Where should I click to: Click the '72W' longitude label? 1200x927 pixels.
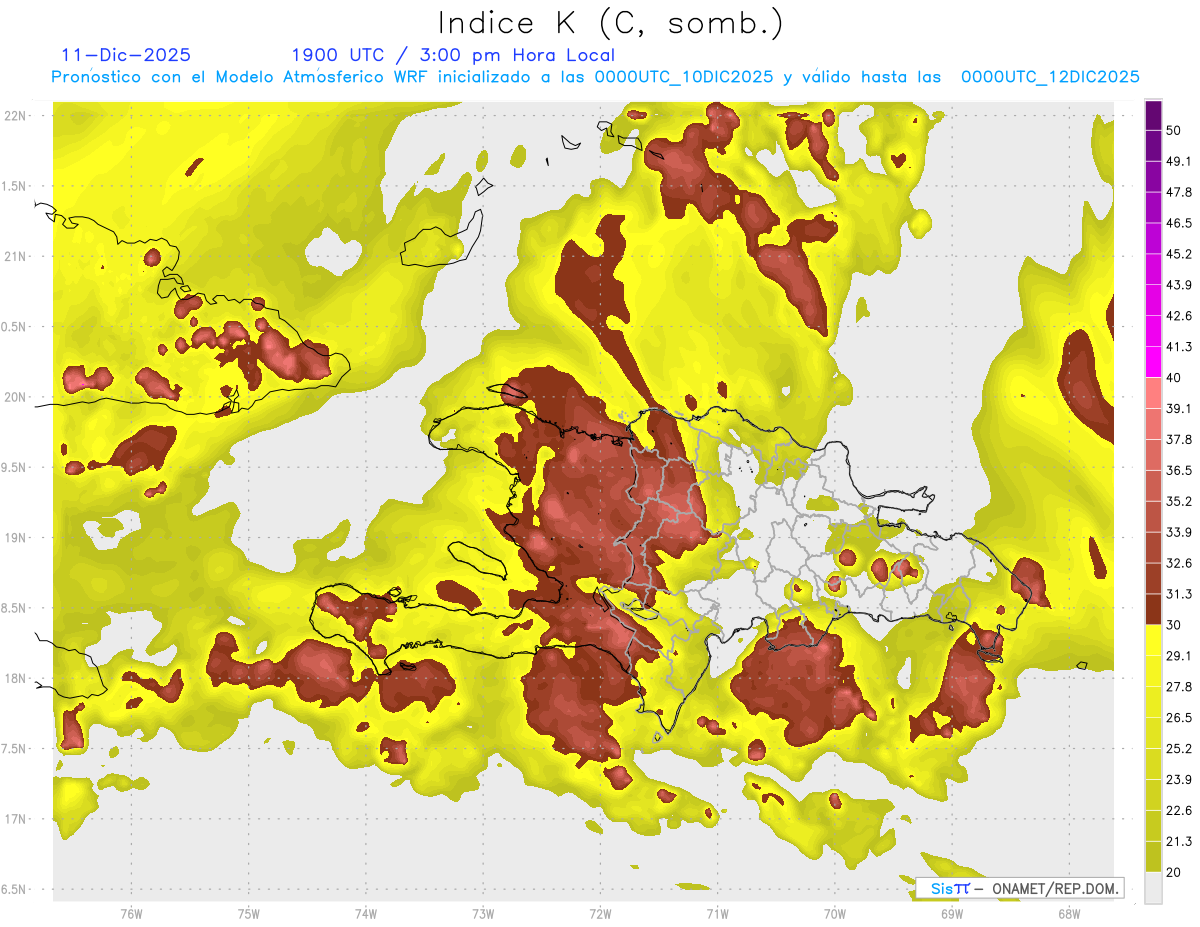(x=600, y=914)
